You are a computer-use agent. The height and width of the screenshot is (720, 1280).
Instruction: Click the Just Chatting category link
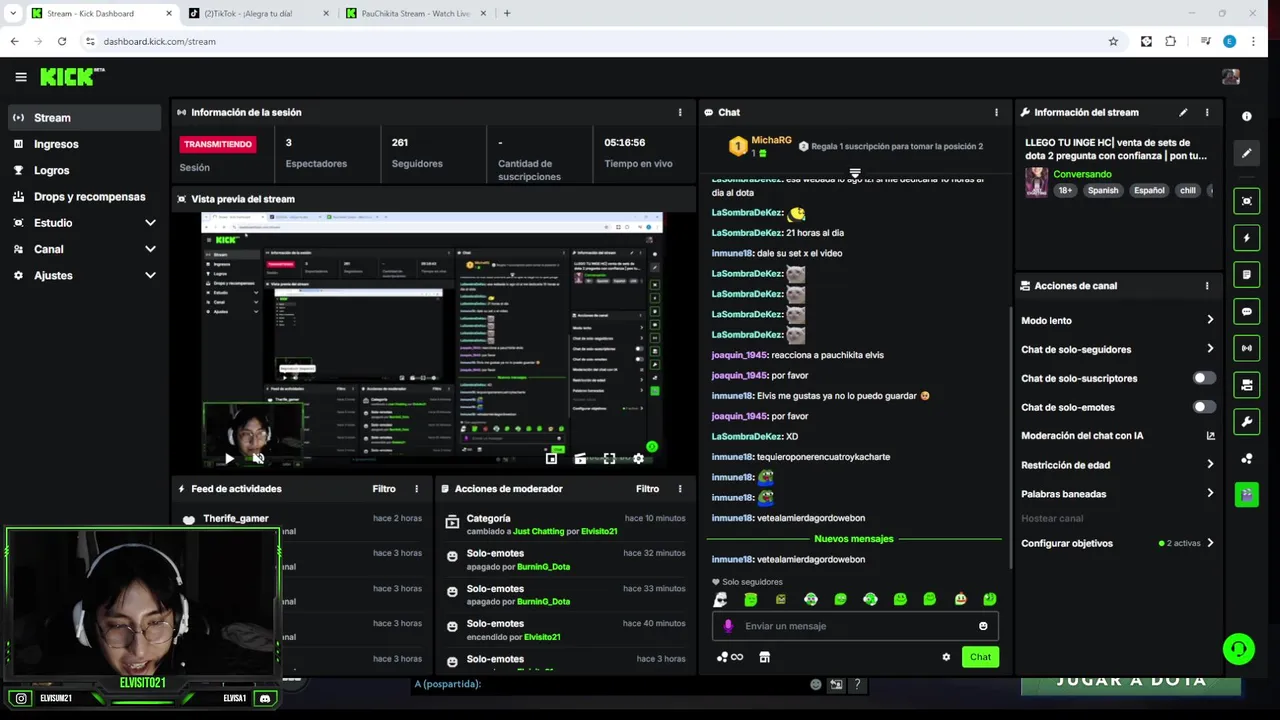[x=539, y=531]
